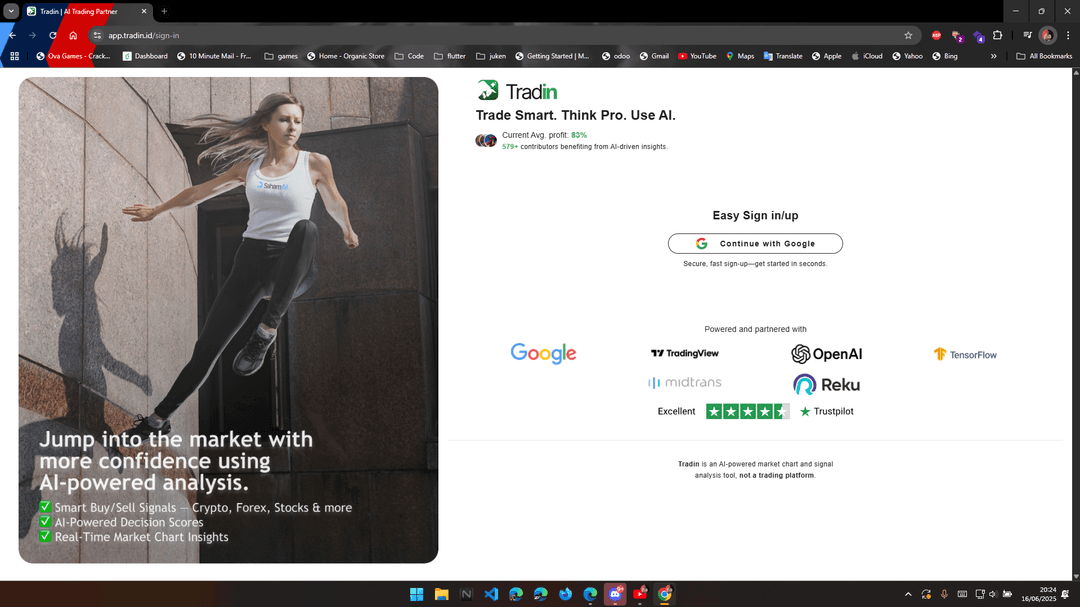
Task: Open the Ova Games bookmark
Action: (73, 56)
